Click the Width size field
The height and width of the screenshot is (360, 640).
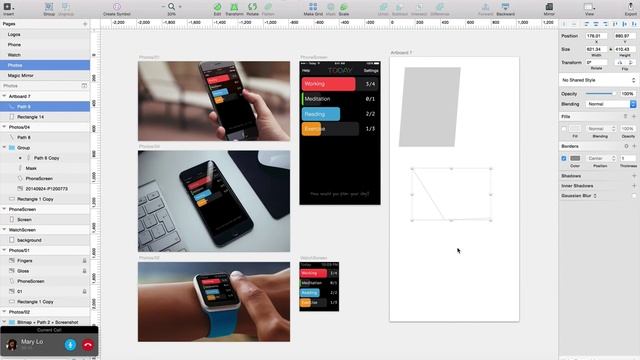pyautogui.click(x=596, y=49)
